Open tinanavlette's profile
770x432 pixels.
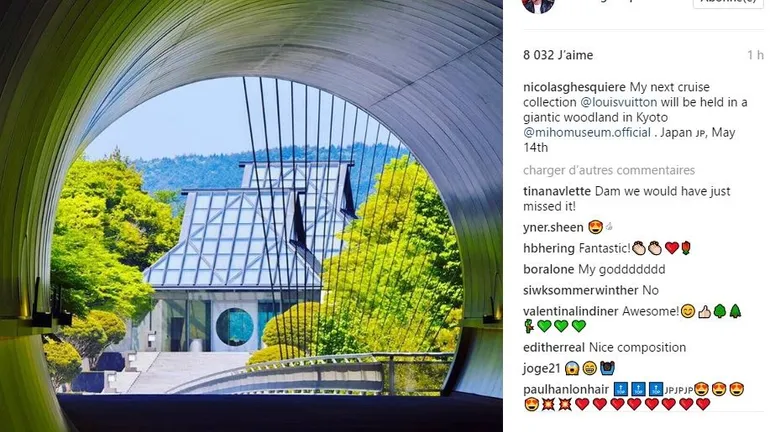click(x=557, y=191)
